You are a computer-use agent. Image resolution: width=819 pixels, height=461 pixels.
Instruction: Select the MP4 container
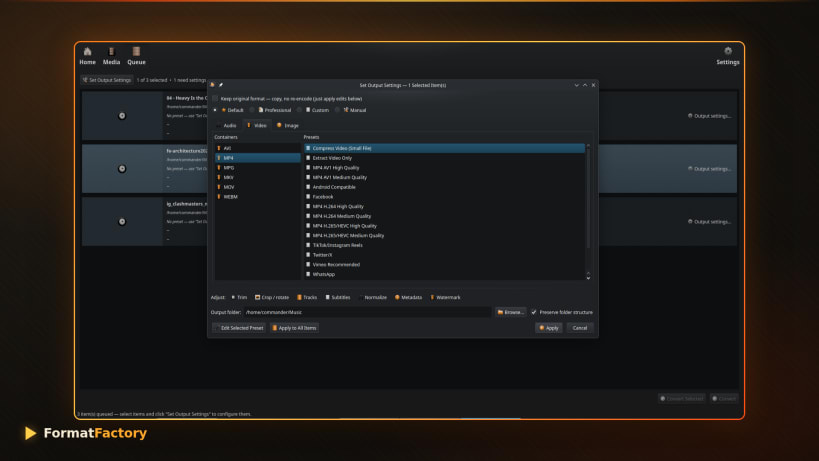click(x=257, y=158)
